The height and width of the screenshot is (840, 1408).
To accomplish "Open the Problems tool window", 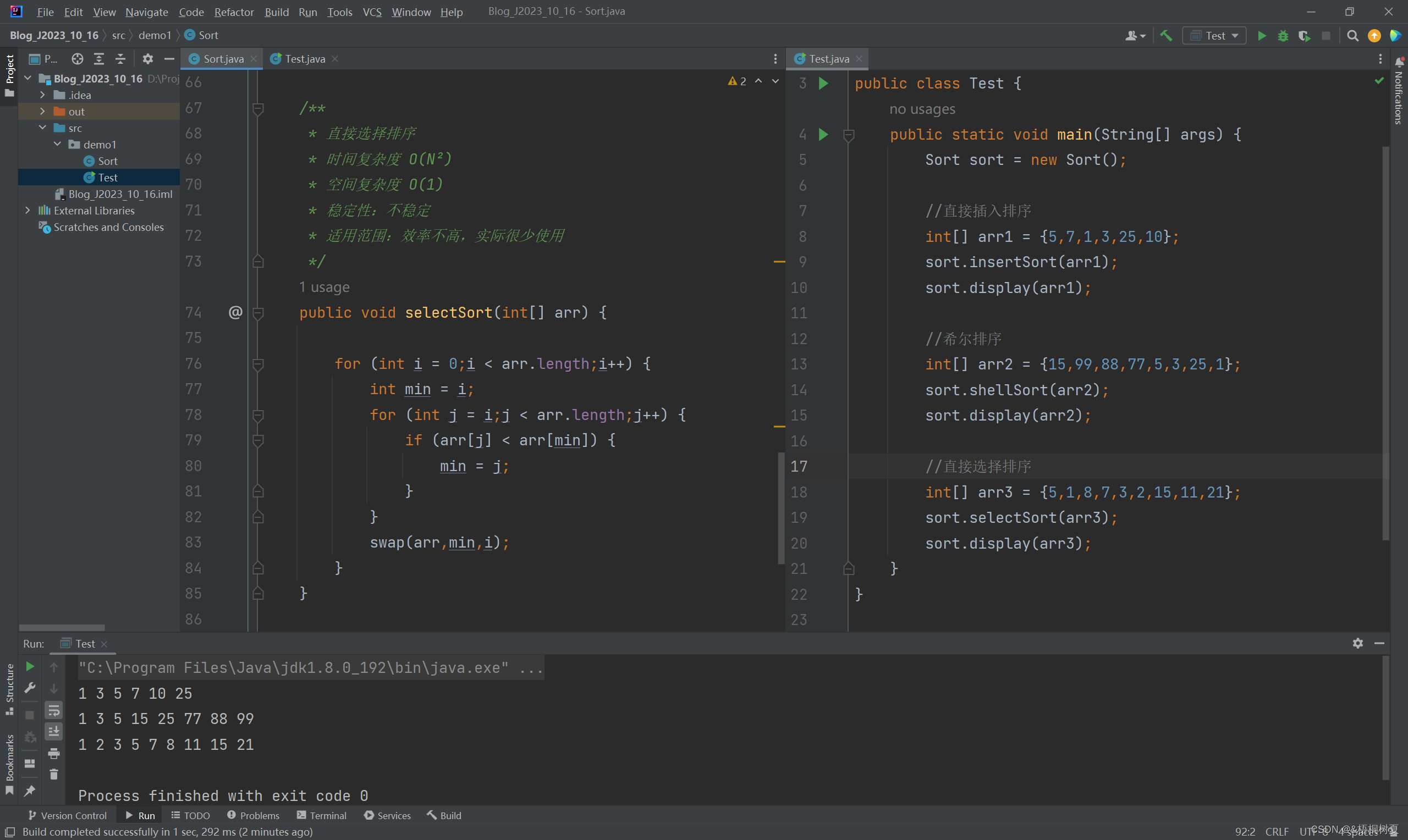I will click(x=253, y=816).
